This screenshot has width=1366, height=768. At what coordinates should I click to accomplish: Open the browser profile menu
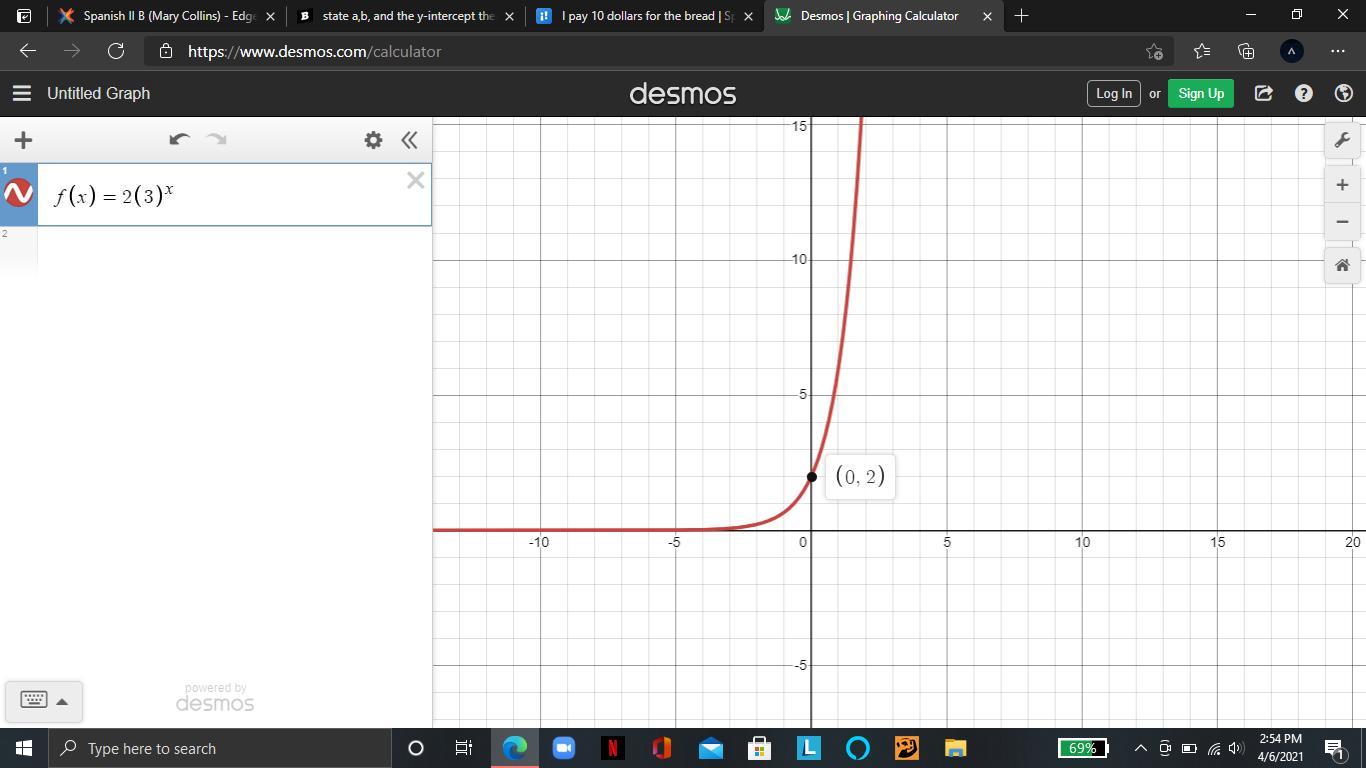1292,51
